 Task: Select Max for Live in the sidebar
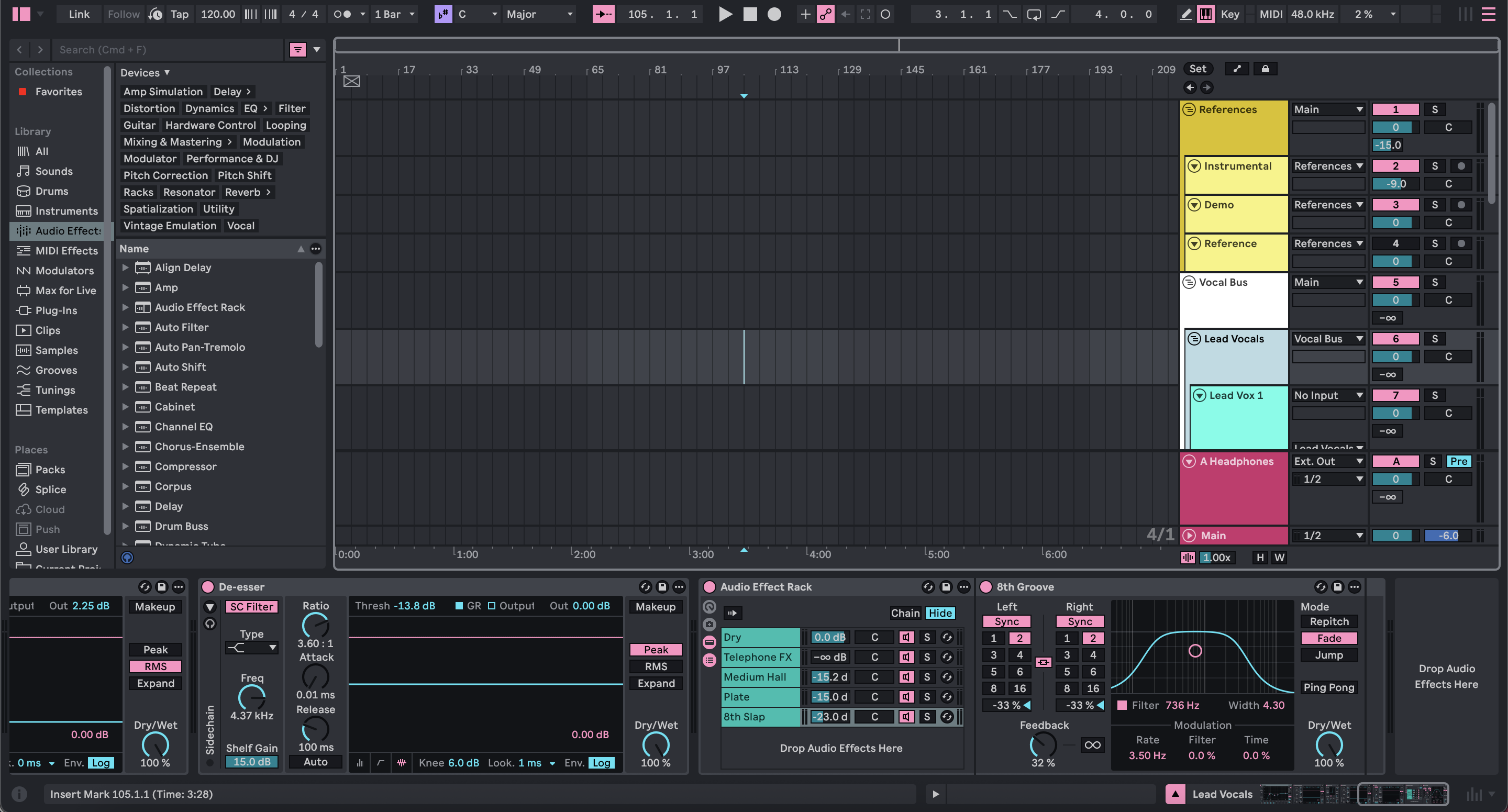point(66,291)
